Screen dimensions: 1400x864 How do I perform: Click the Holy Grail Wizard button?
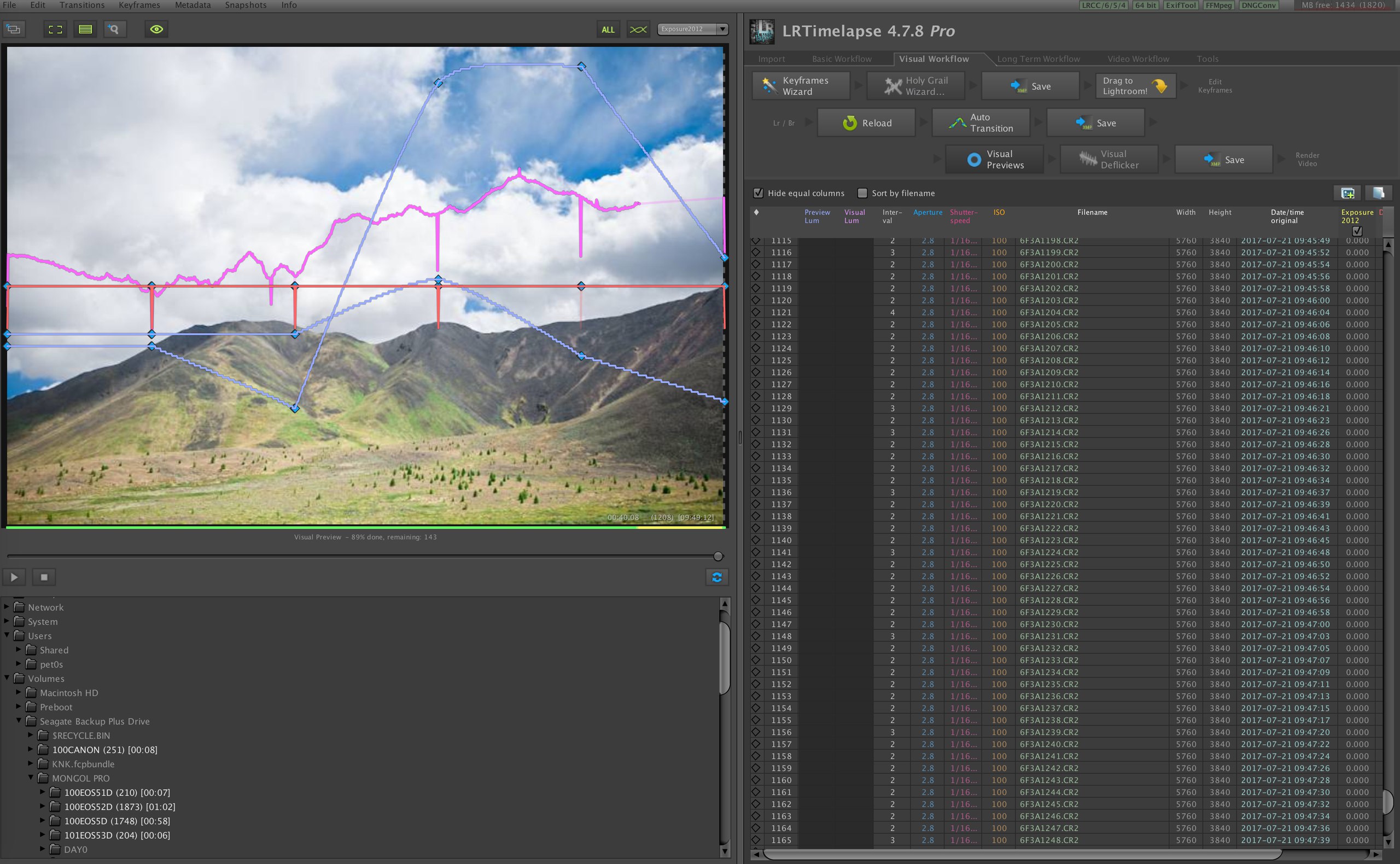tap(916, 86)
